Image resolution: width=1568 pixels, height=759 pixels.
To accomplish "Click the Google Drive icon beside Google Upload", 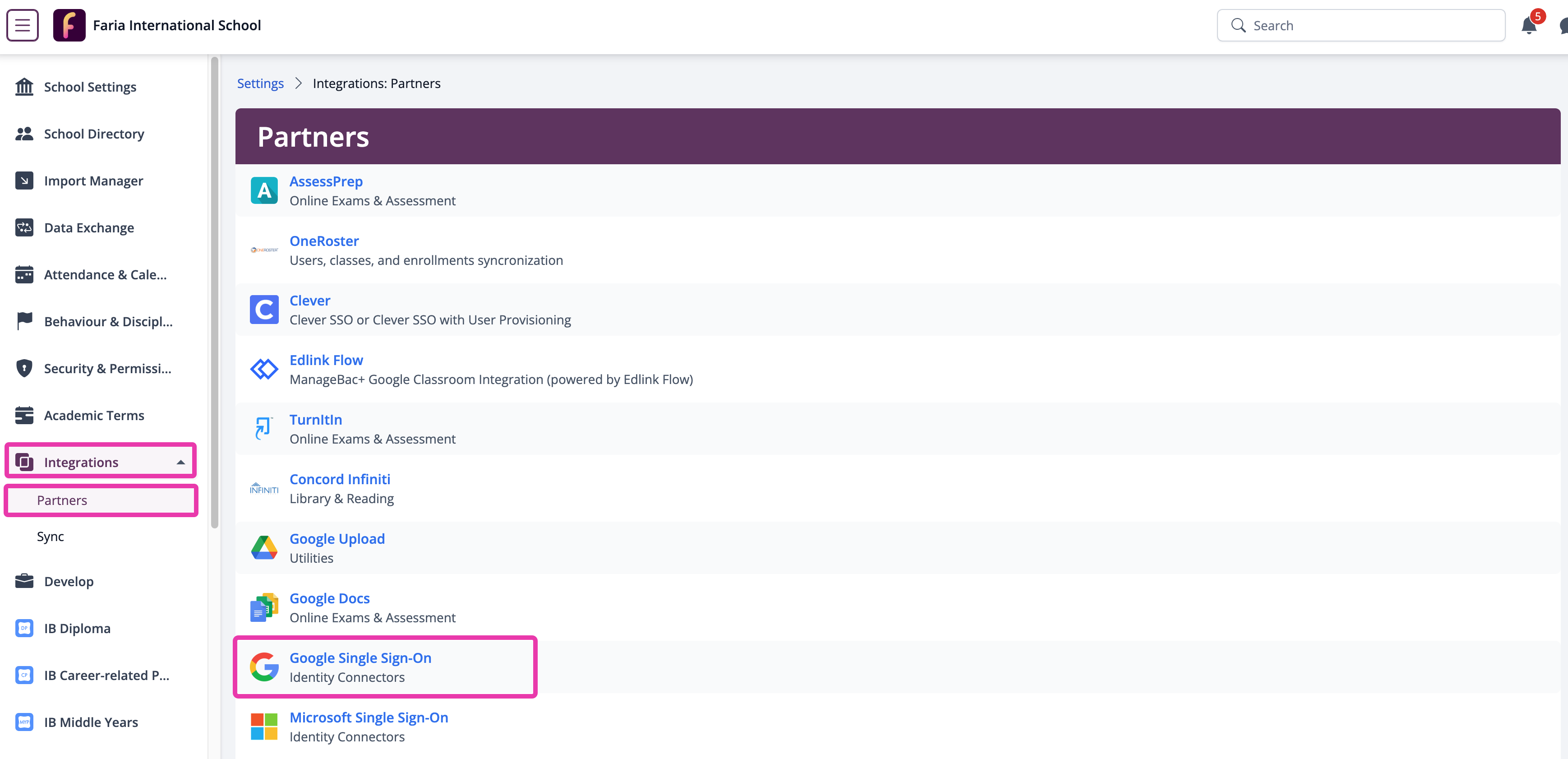I will point(263,548).
